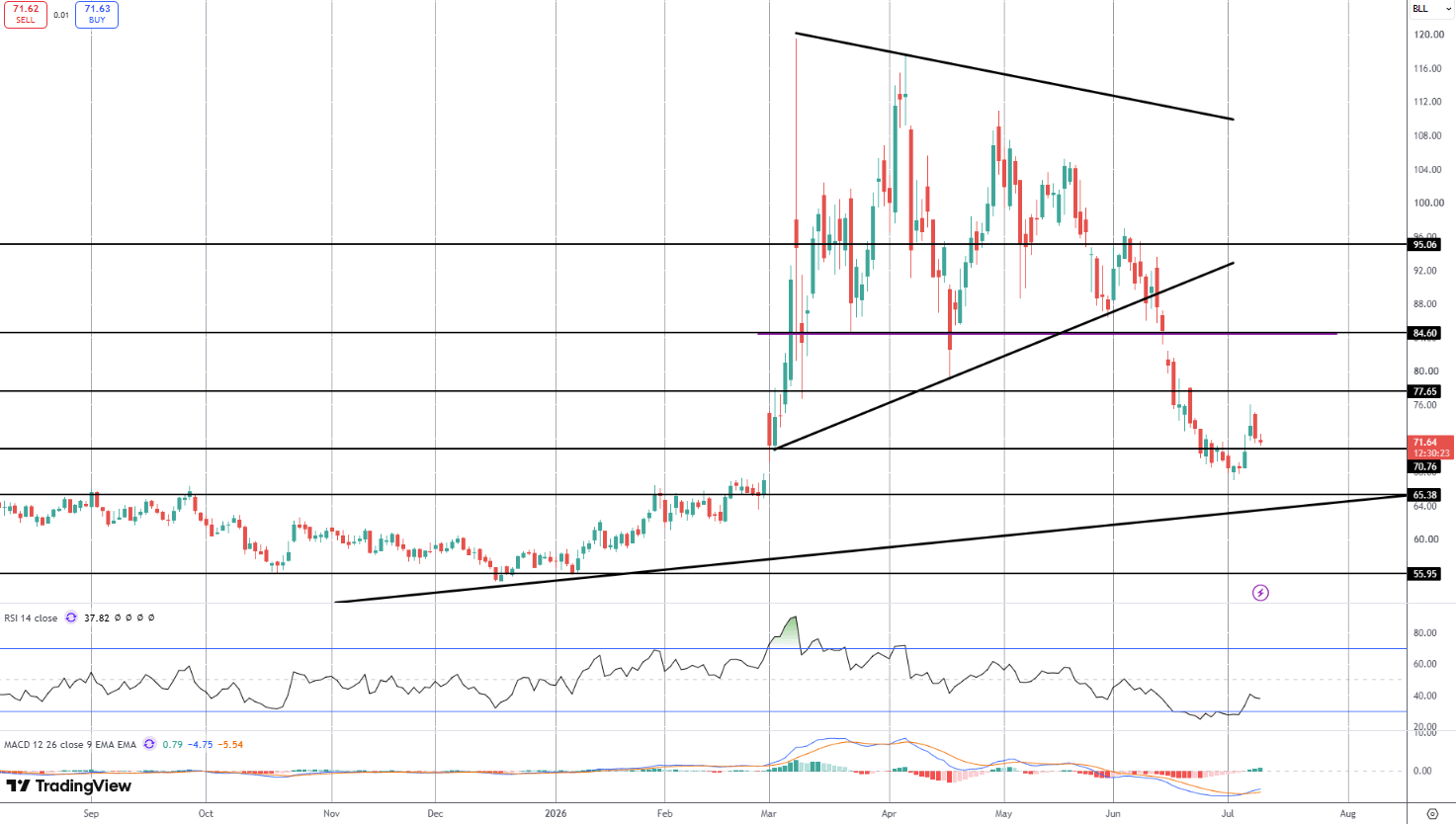Open the BLL dropdown in top corner
The image size is (1456, 824).
pos(1431,9)
